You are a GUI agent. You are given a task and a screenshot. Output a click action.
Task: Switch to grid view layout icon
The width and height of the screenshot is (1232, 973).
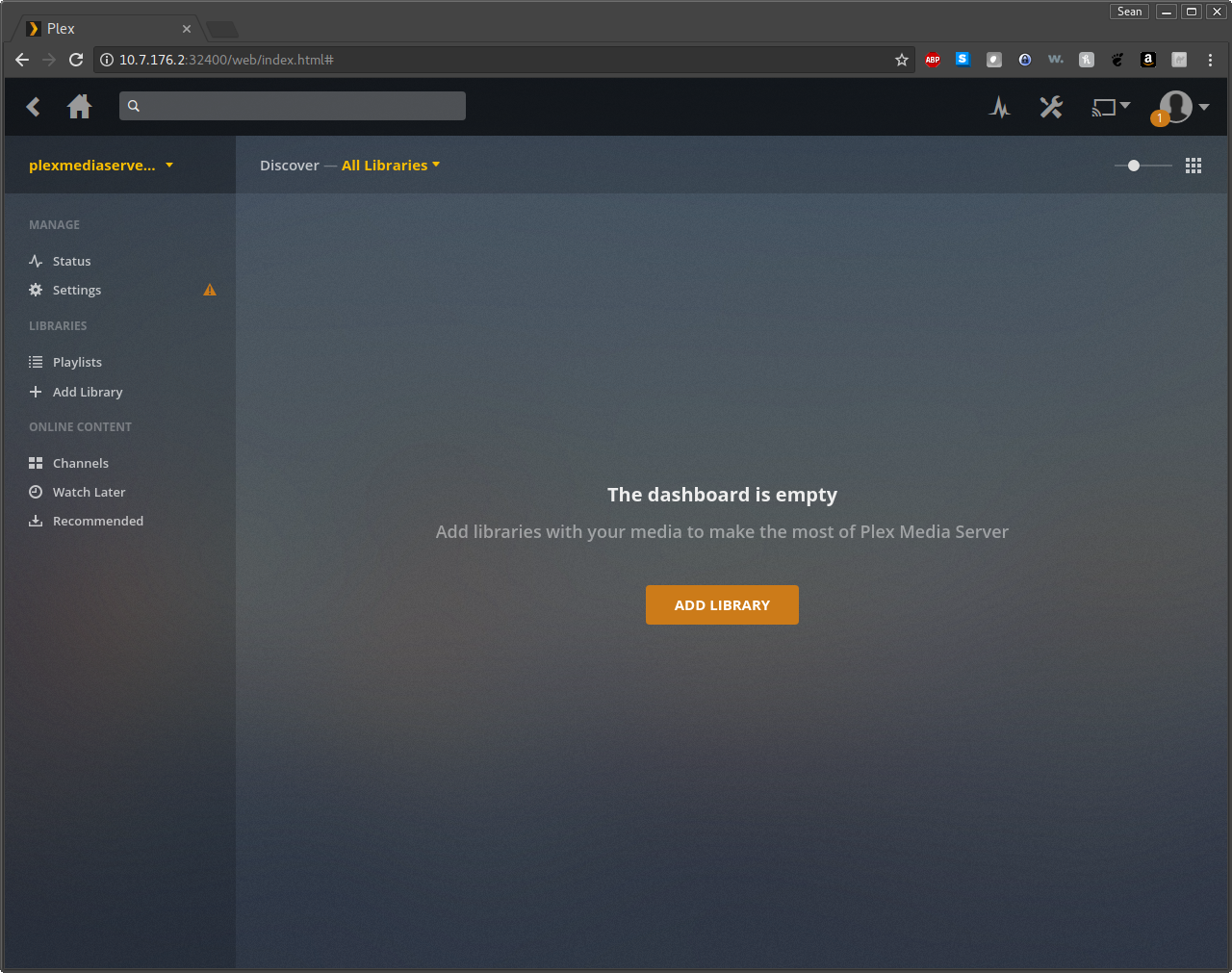pos(1193,166)
